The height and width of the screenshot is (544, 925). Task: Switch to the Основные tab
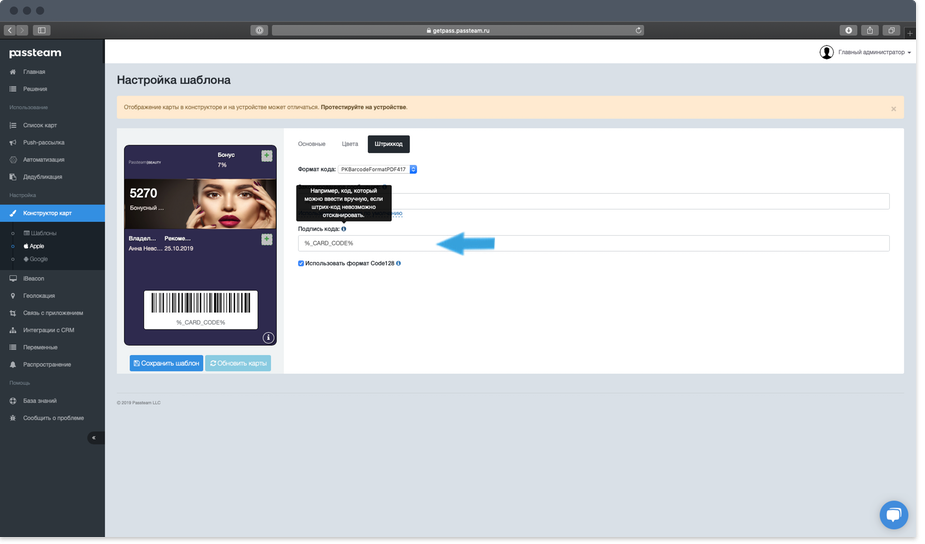(x=311, y=145)
